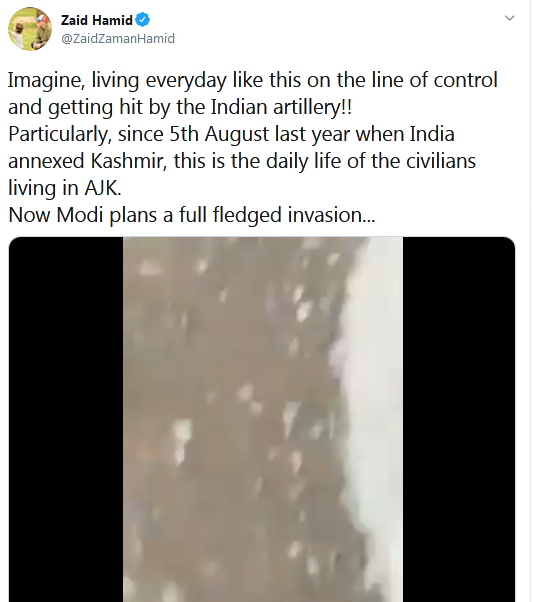Click the line mentioning Indian artillery

pyautogui.click(x=180, y=107)
